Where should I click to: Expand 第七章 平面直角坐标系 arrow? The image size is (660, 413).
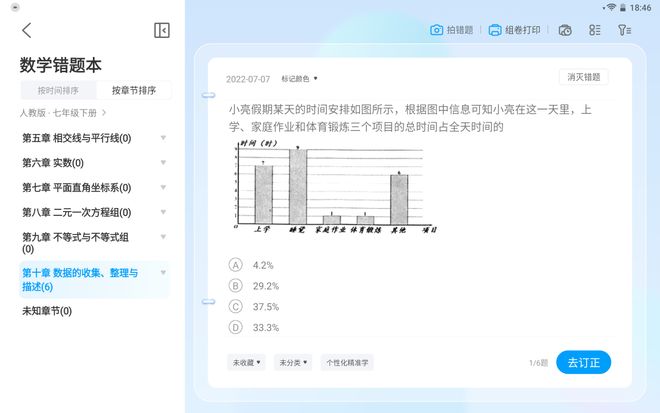163,187
